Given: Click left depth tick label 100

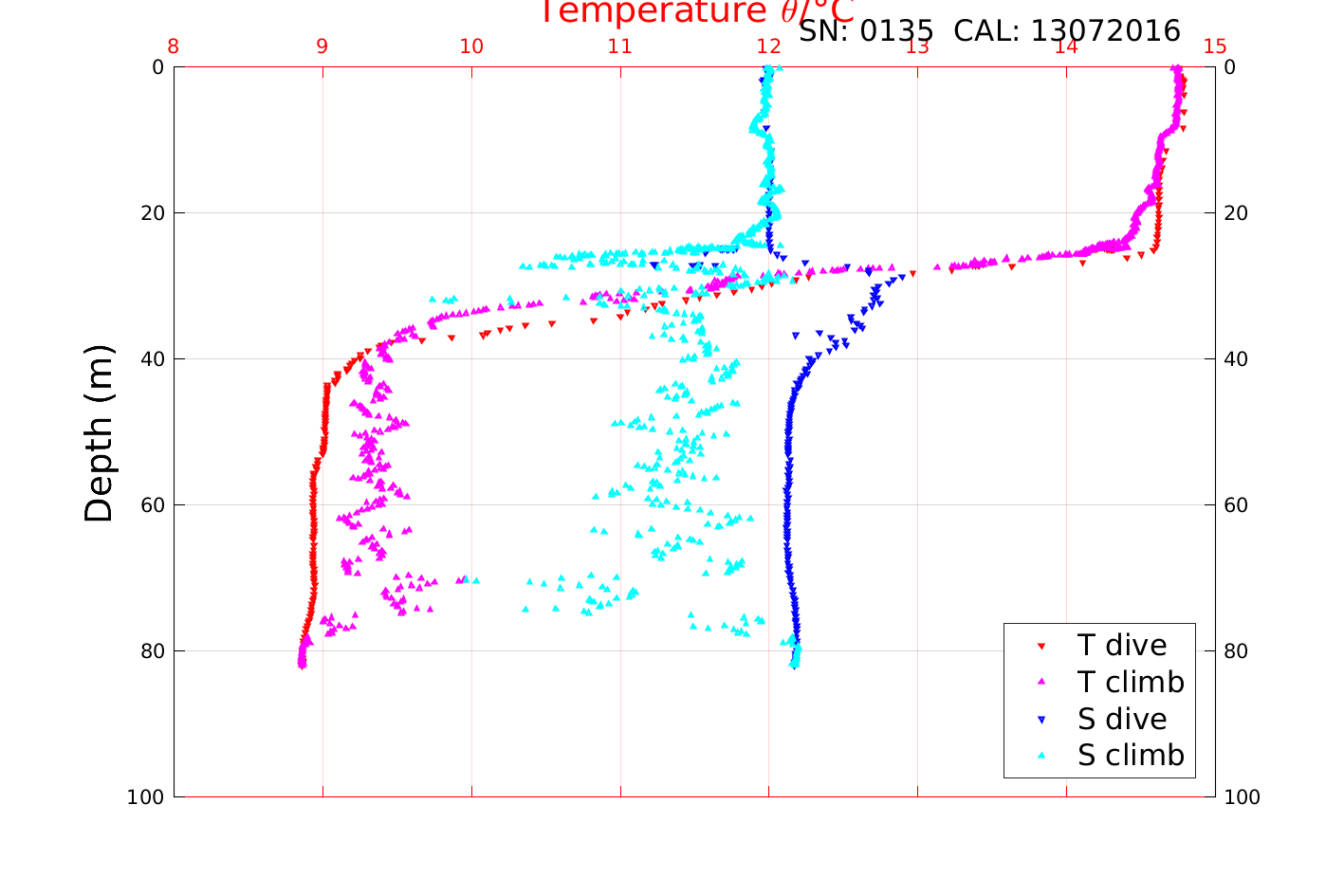Looking at the screenshot, I should coord(145,797).
